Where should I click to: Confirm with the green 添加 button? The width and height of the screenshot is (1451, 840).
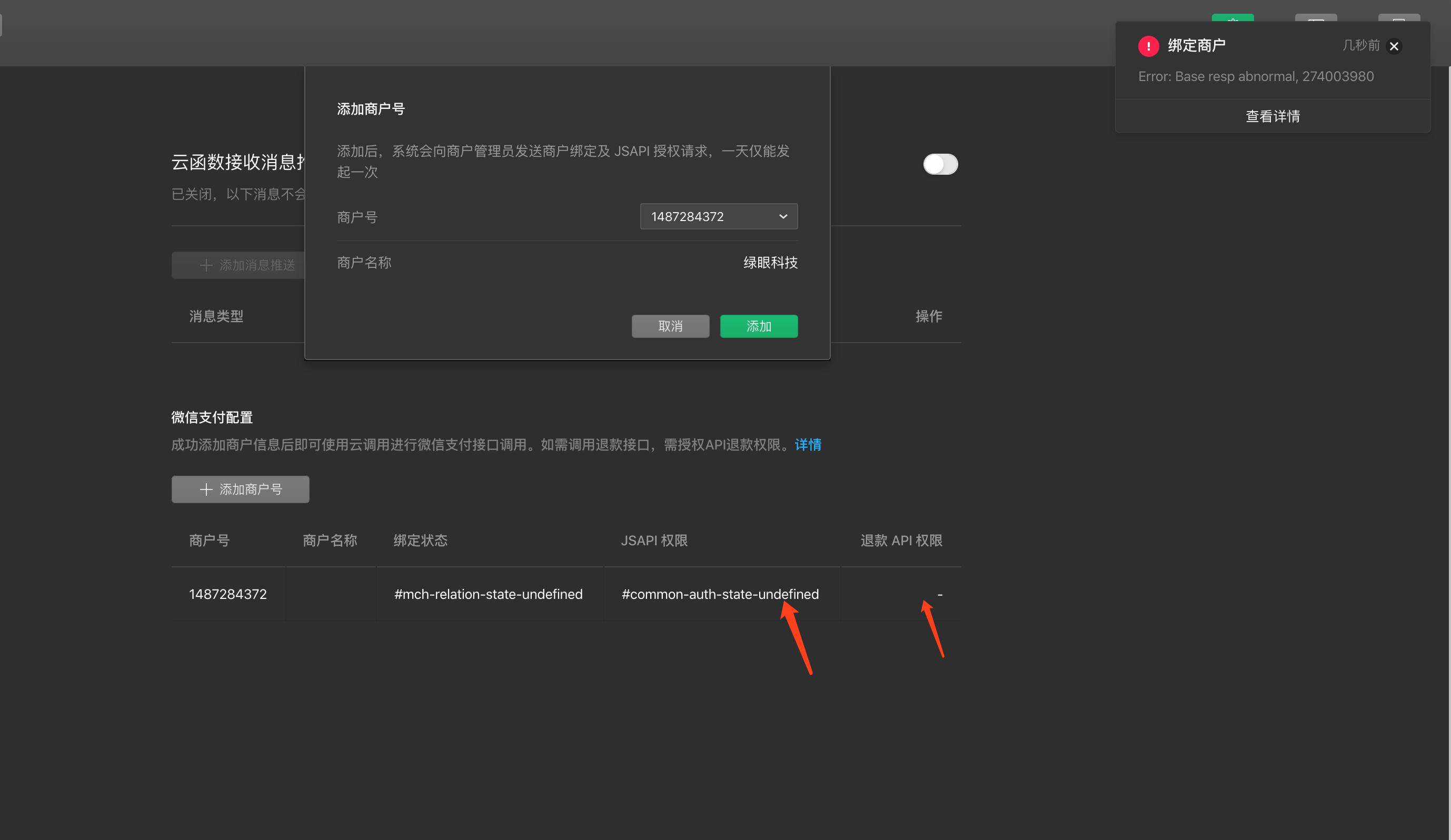(x=758, y=326)
